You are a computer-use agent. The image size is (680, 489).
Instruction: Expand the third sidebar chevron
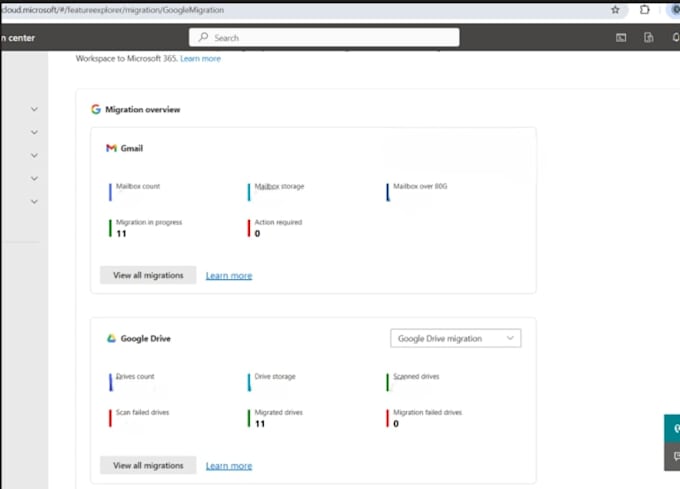[34, 155]
